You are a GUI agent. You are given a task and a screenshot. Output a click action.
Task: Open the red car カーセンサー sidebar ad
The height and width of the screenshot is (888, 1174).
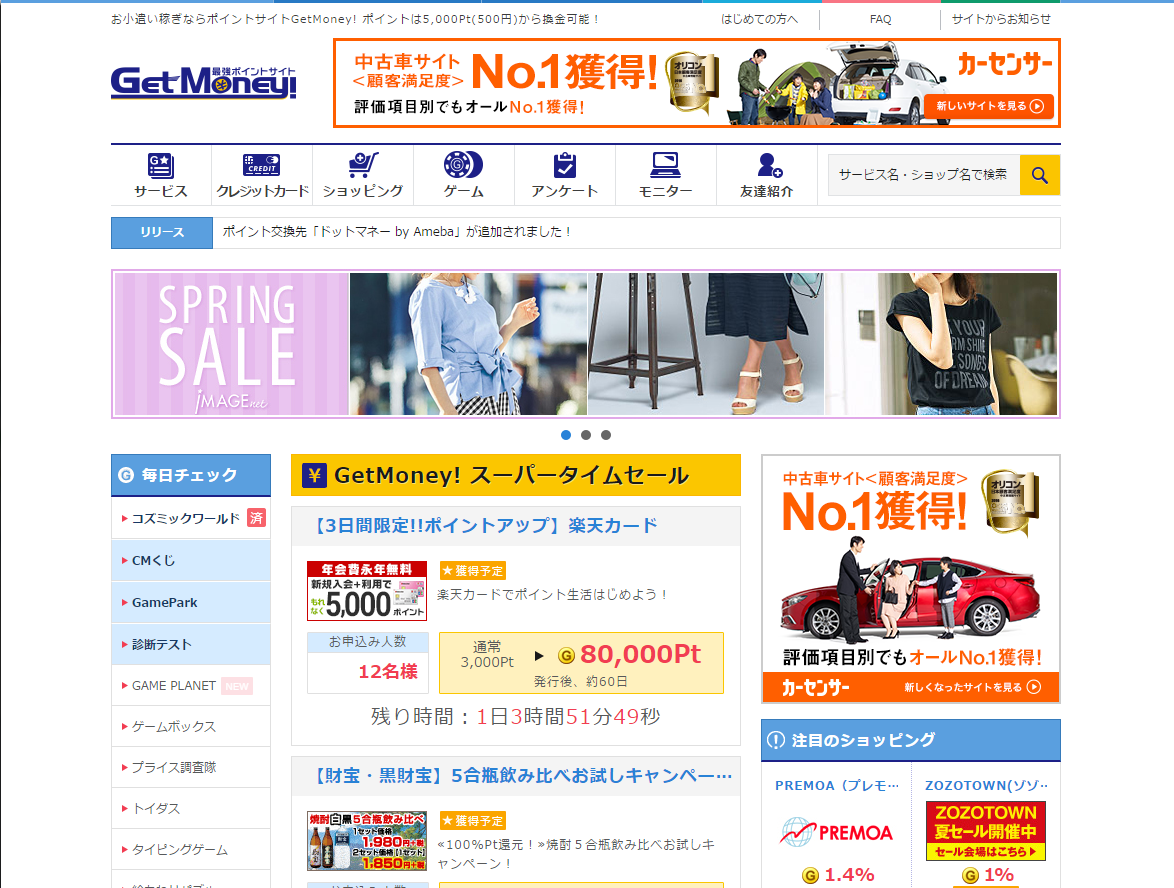[910, 579]
